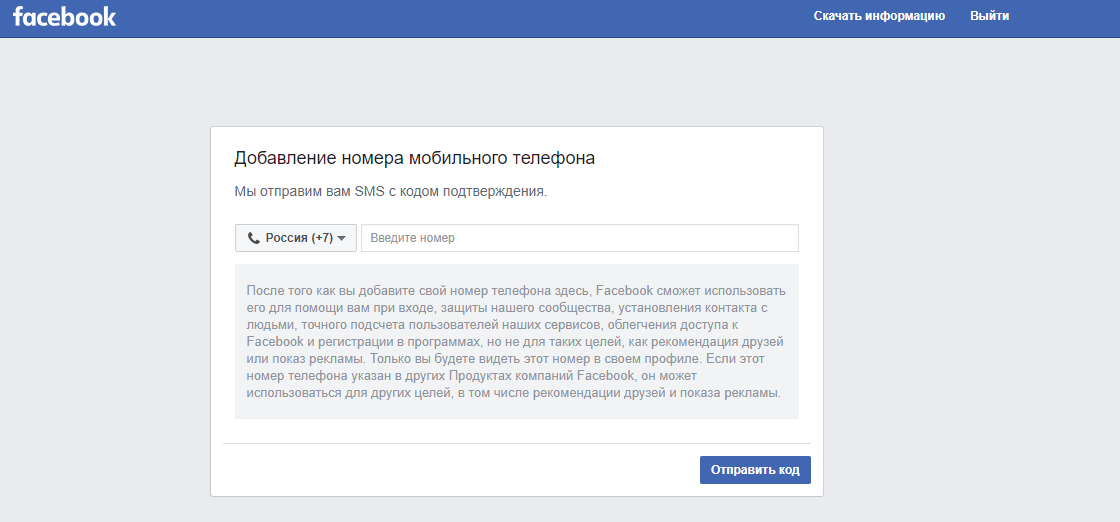Viewport: 1120px width, 522px height.
Task: Send the code with Отправить код button
Action: pyautogui.click(x=755, y=470)
